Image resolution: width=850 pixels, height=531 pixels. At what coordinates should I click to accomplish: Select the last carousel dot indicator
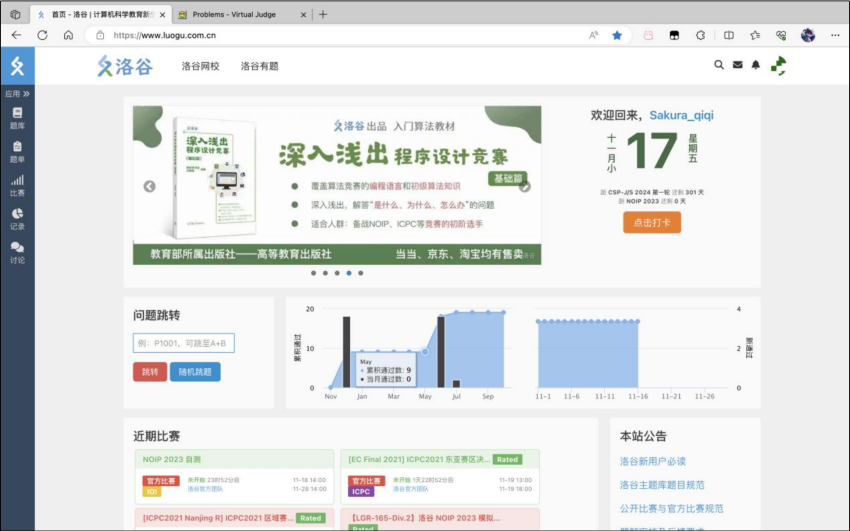tap(360, 273)
